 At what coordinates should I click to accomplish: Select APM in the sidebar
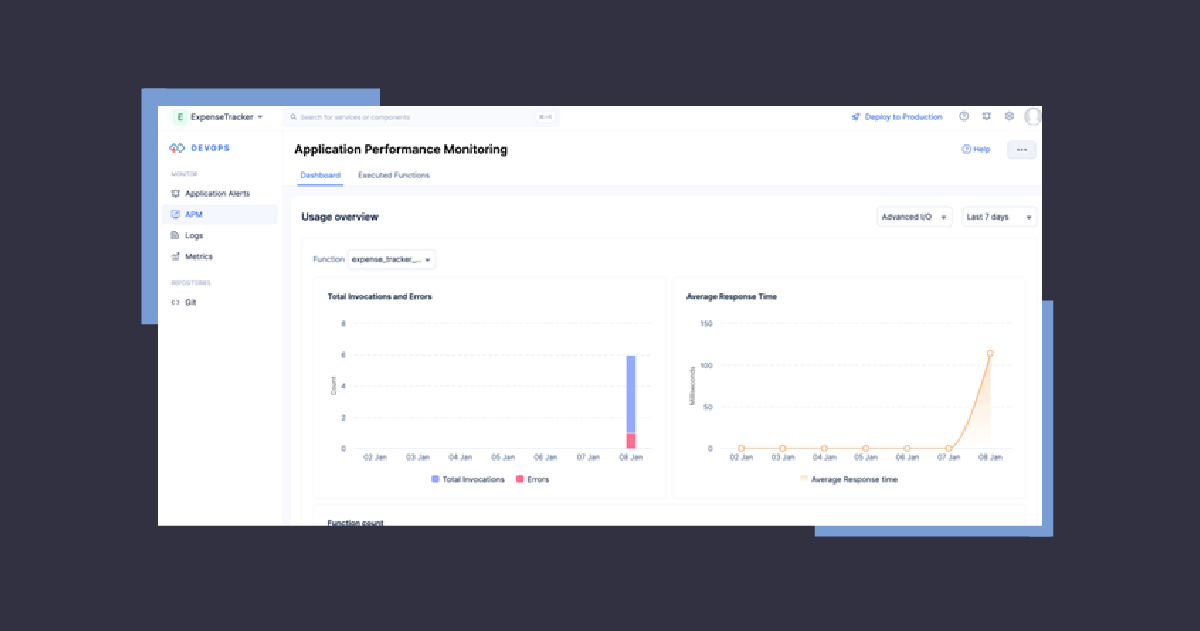point(220,214)
